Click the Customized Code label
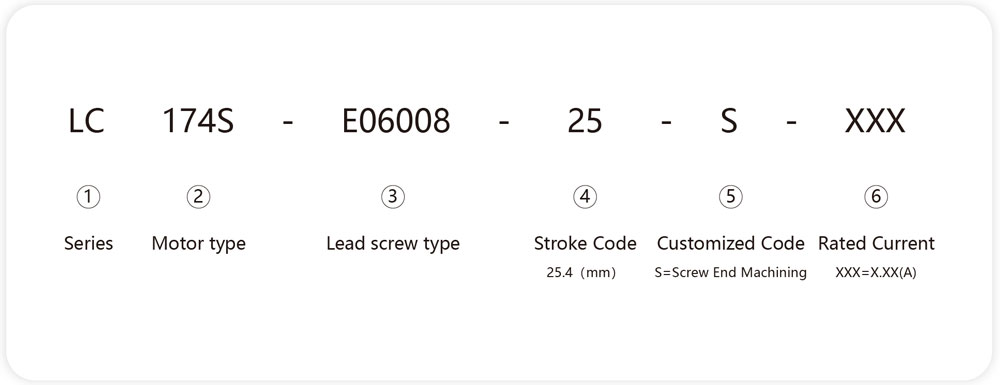This screenshot has width=1000, height=385. pos(731,243)
